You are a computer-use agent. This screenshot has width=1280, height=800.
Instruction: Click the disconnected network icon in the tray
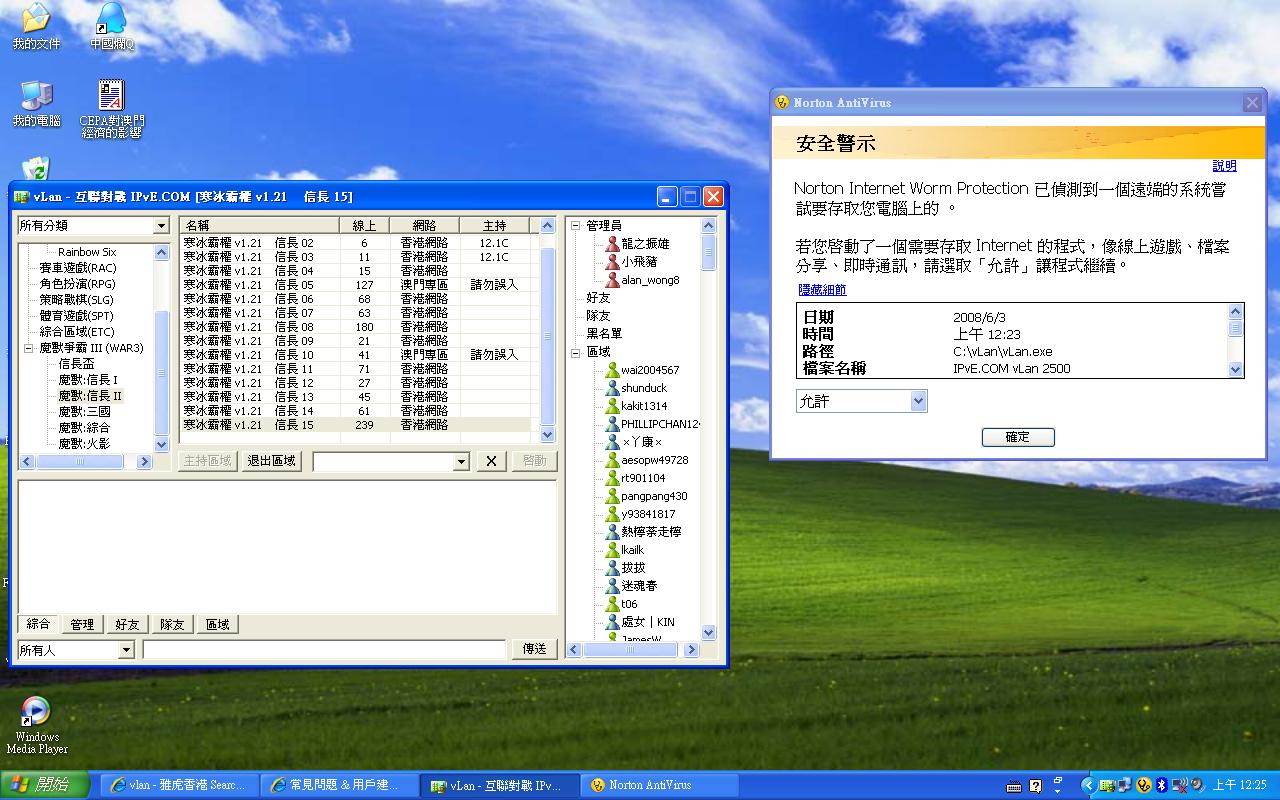(1177, 785)
